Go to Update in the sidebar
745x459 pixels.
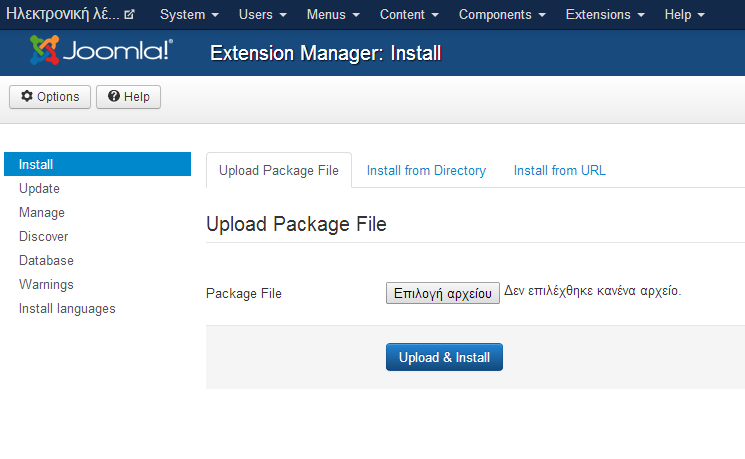(x=39, y=189)
